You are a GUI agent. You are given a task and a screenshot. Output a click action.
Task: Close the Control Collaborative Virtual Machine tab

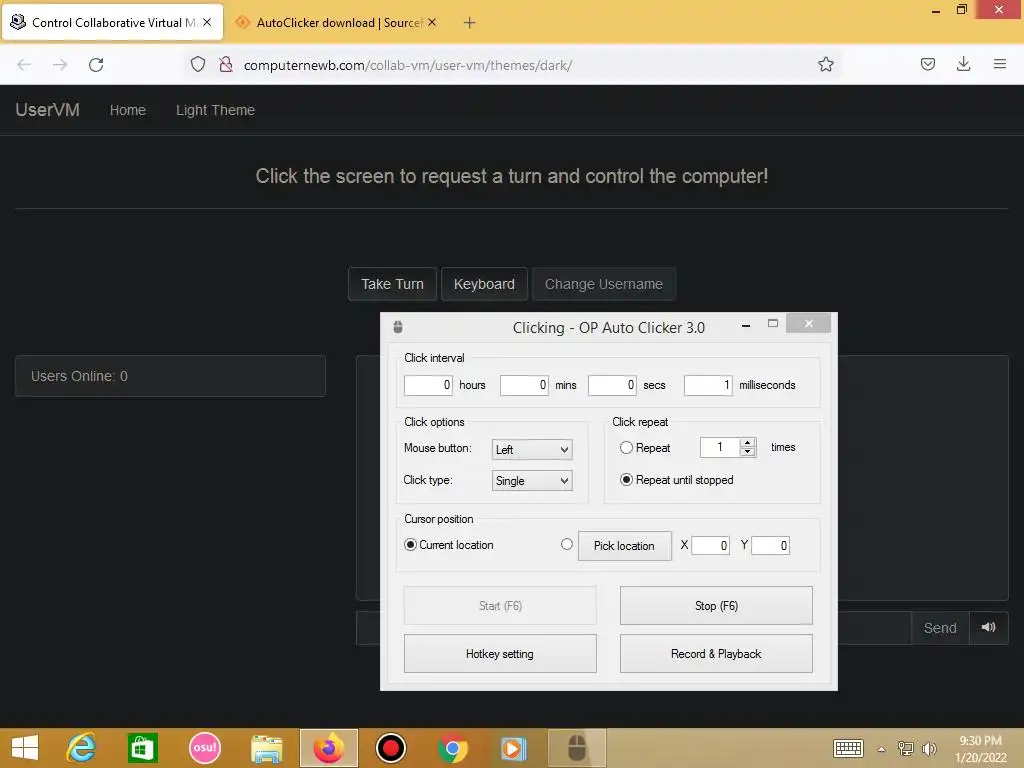coord(207,22)
